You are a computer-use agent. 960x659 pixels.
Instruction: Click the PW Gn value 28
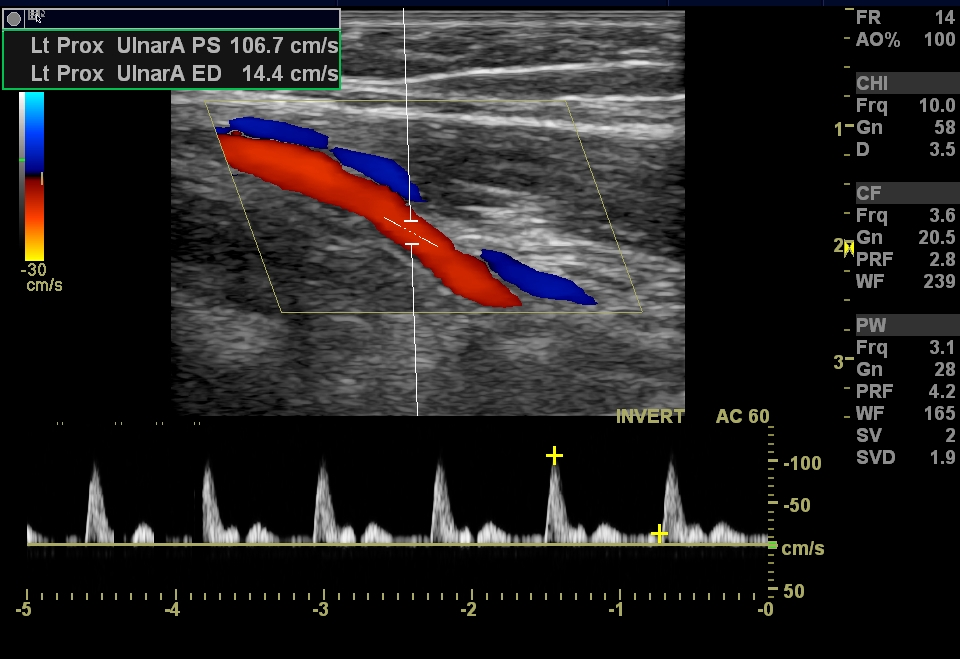coord(945,370)
